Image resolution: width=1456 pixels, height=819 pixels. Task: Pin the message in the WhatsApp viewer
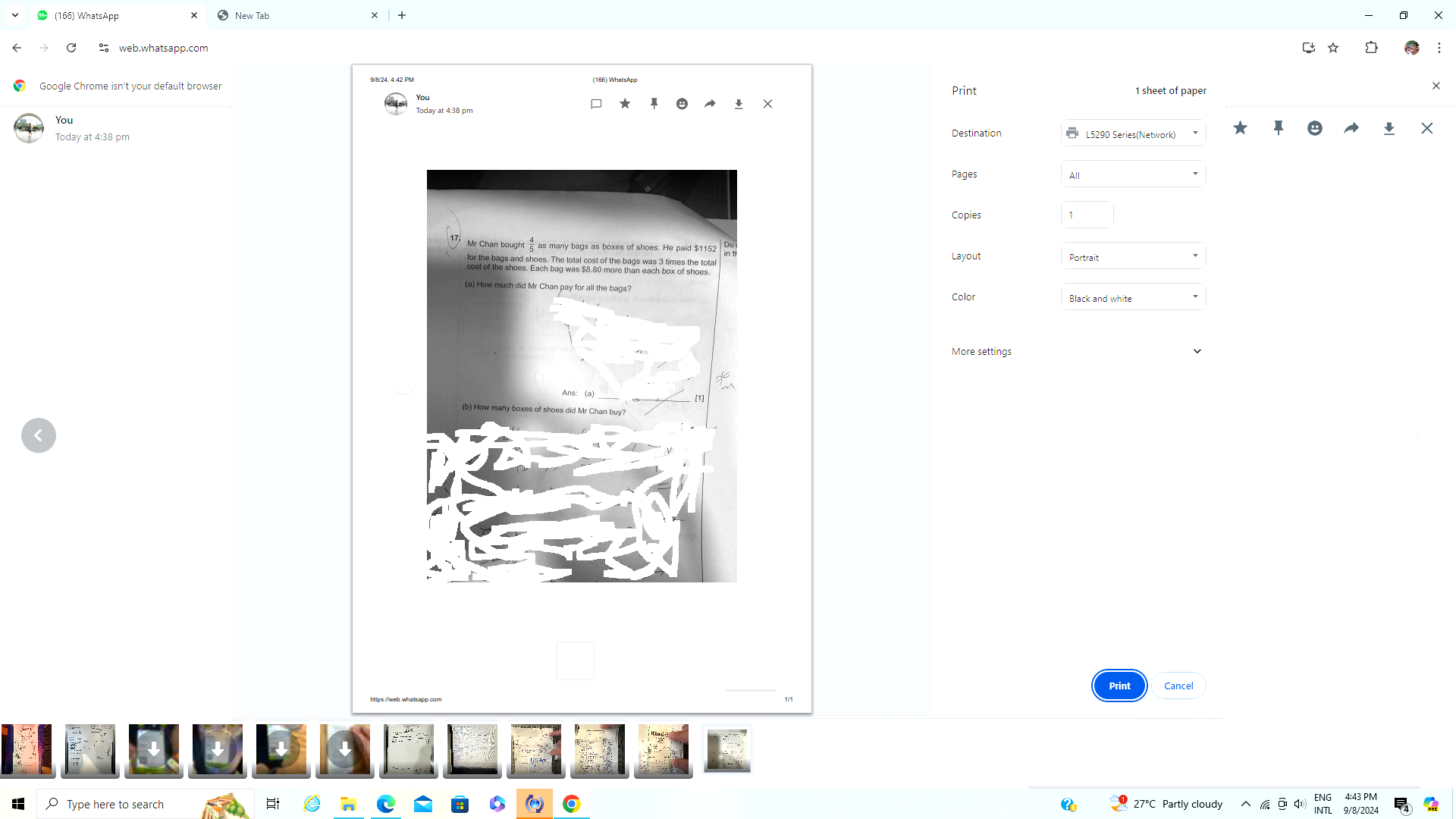tap(1278, 128)
